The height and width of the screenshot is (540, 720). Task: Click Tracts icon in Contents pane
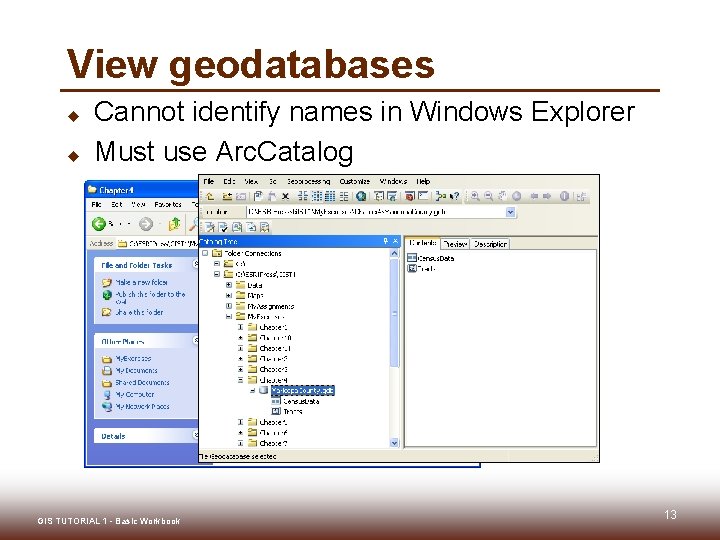click(x=412, y=268)
